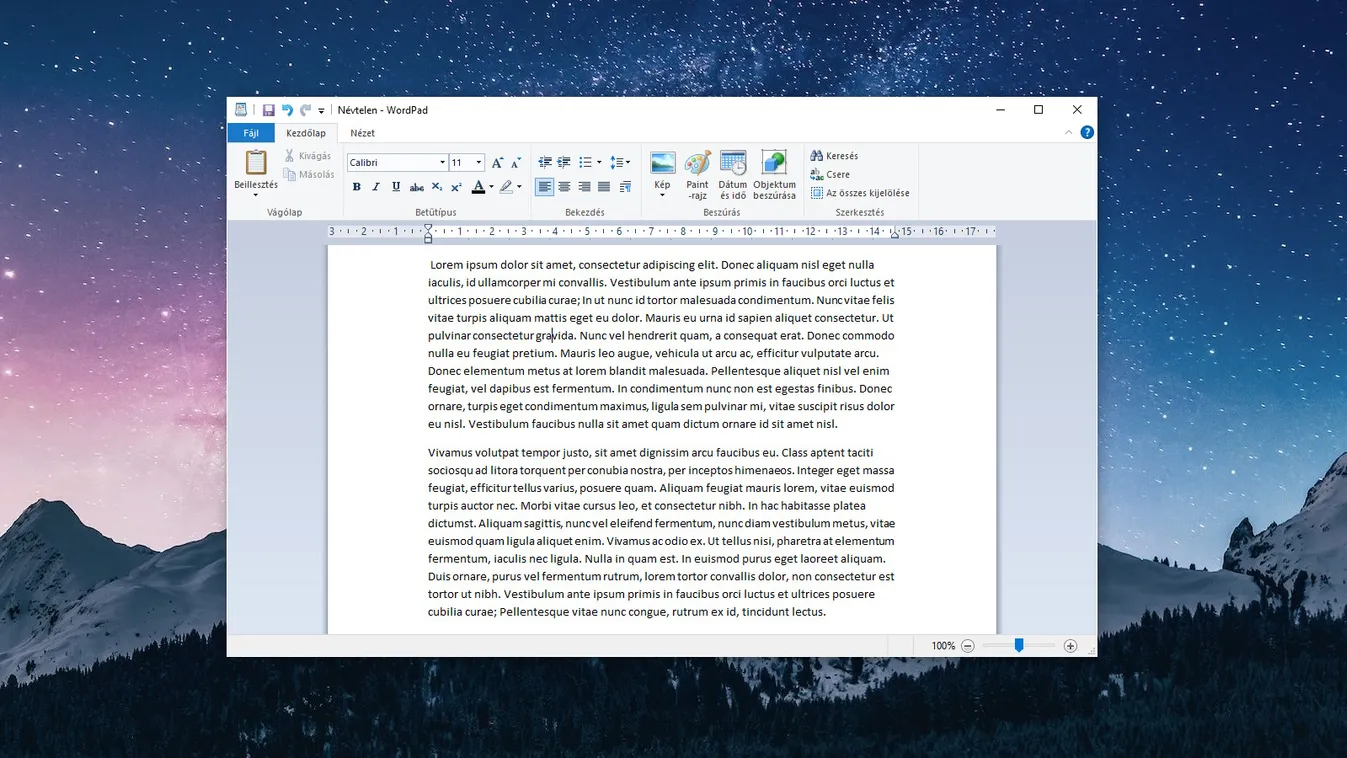1347x758 pixels.
Task: Open the text color dropdown arrow
Action: (x=491, y=187)
